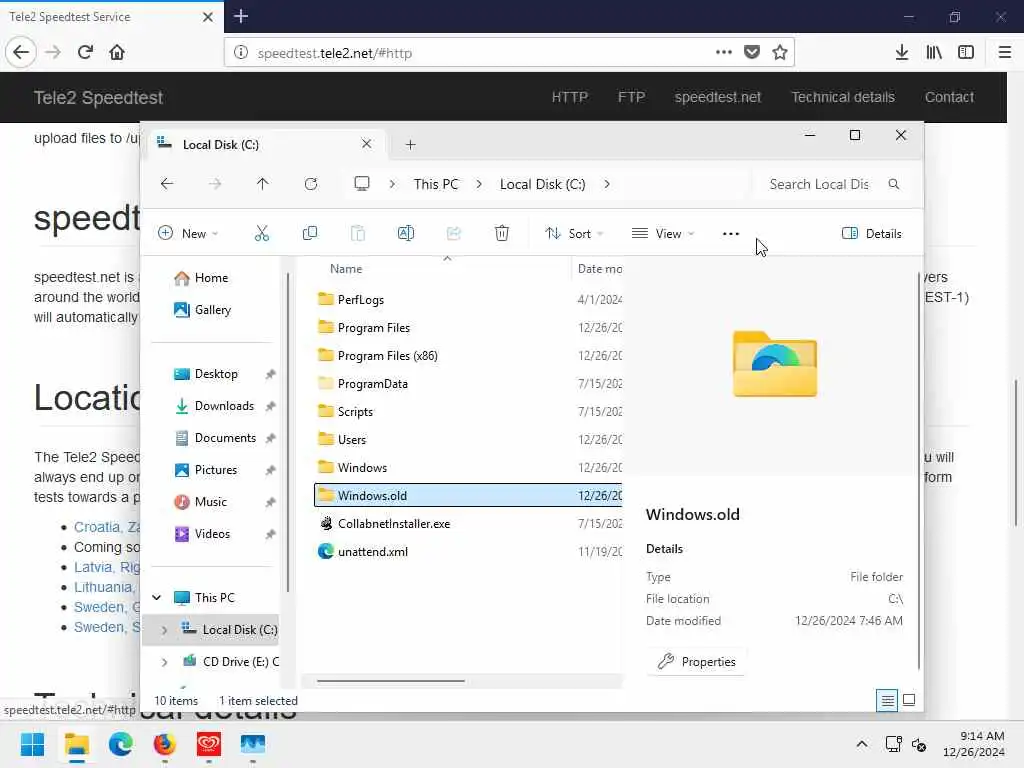This screenshot has width=1024, height=768.
Task: Bookmark this page with the star icon
Action: coord(780,52)
